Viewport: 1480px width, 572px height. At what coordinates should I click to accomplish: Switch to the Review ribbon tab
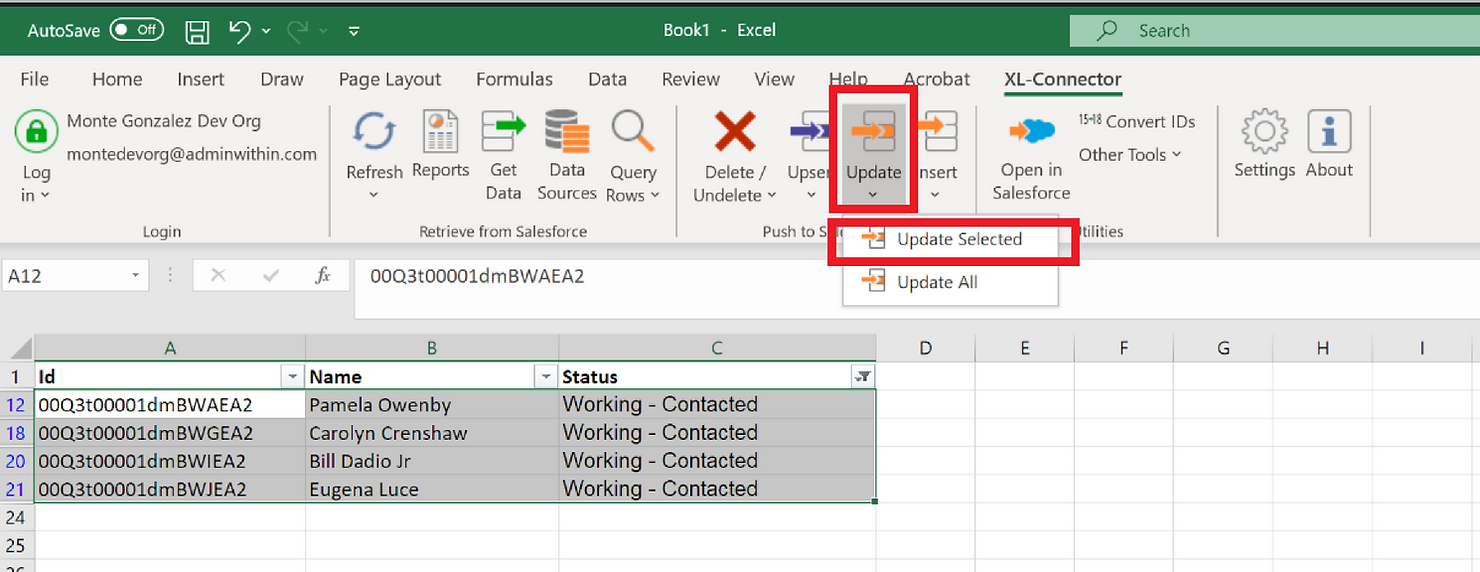click(x=691, y=79)
